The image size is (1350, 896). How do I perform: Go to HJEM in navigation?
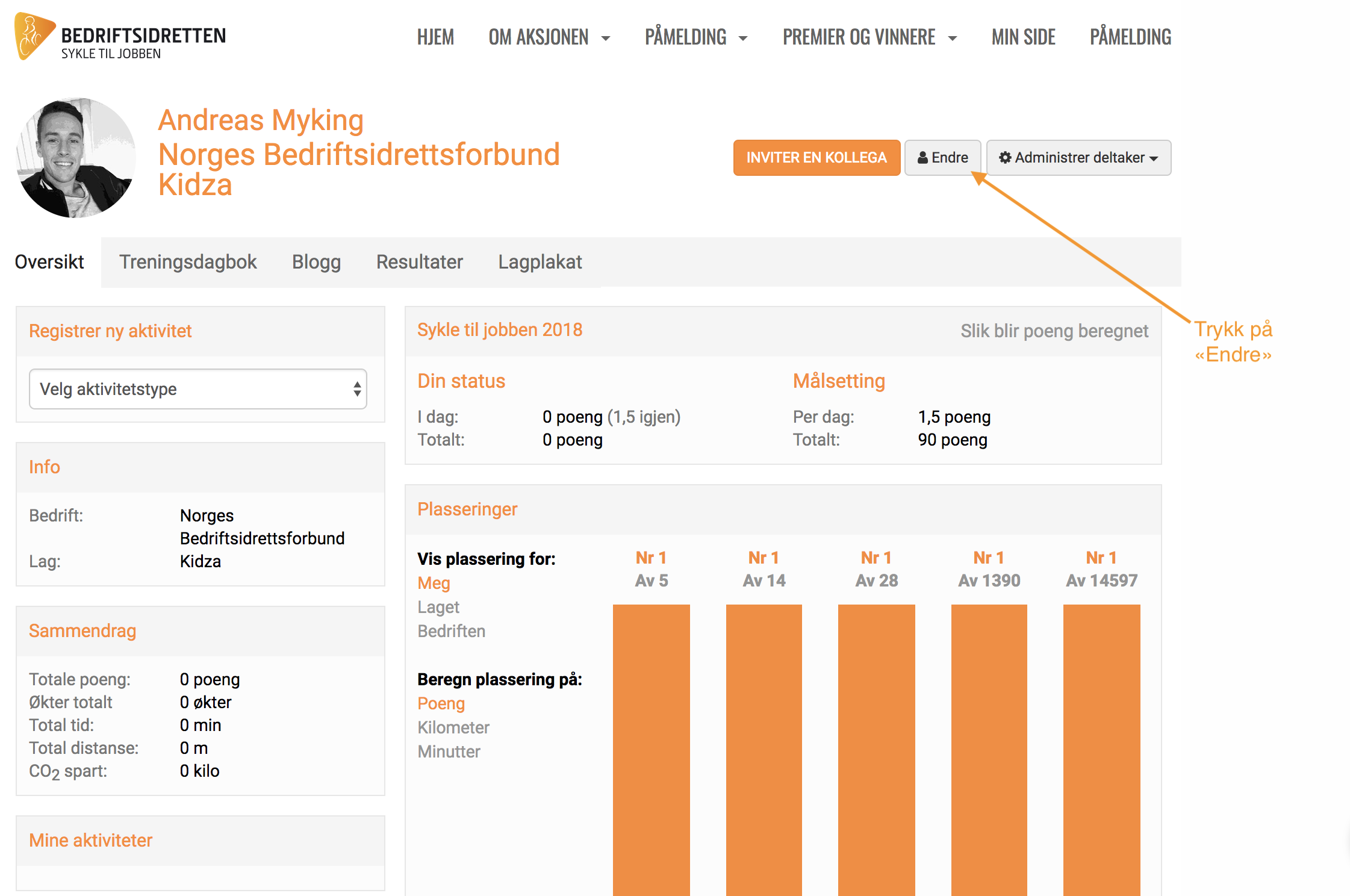pyautogui.click(x=435, y=37)
